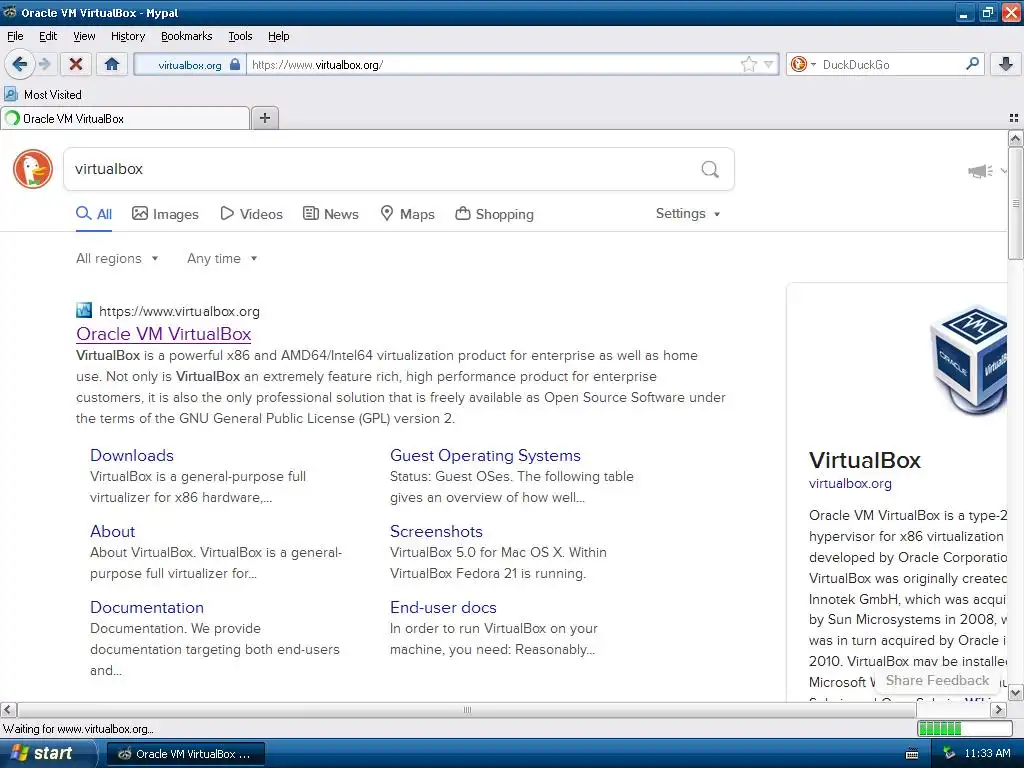Open the End-user docs sitelink
The image size is (1024, 768).
point(443,607)
